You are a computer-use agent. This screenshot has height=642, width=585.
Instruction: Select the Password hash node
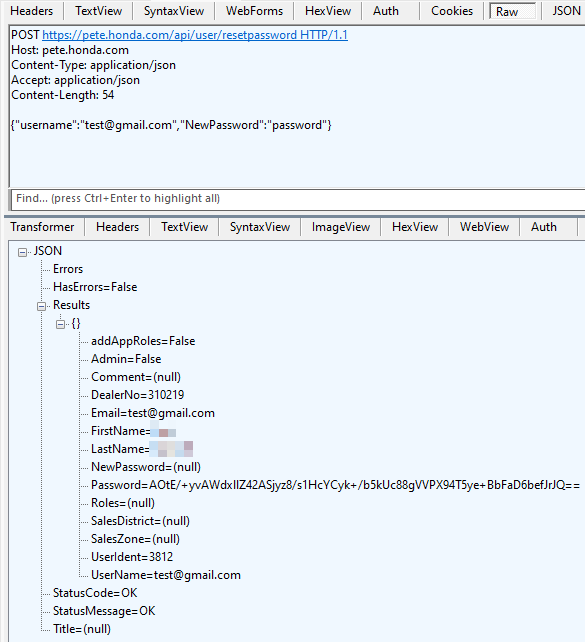[x=335, y=485]
